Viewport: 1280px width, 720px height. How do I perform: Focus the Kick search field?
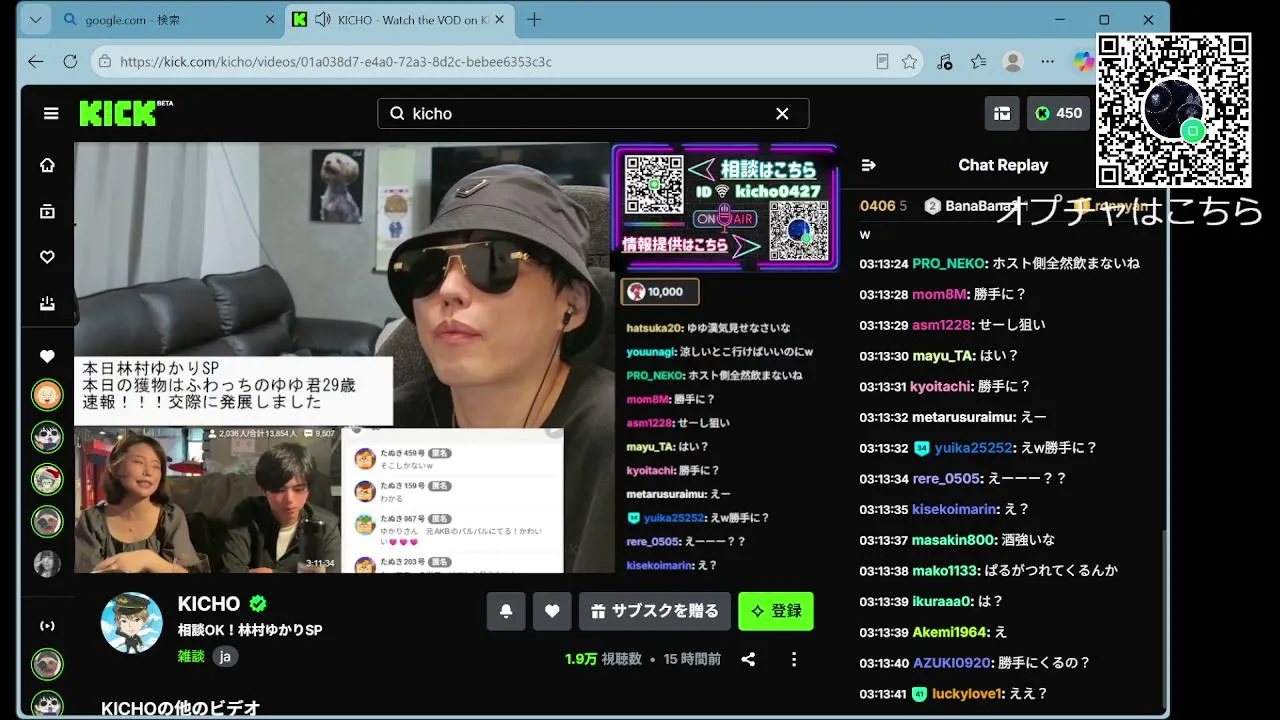[593, 114]
